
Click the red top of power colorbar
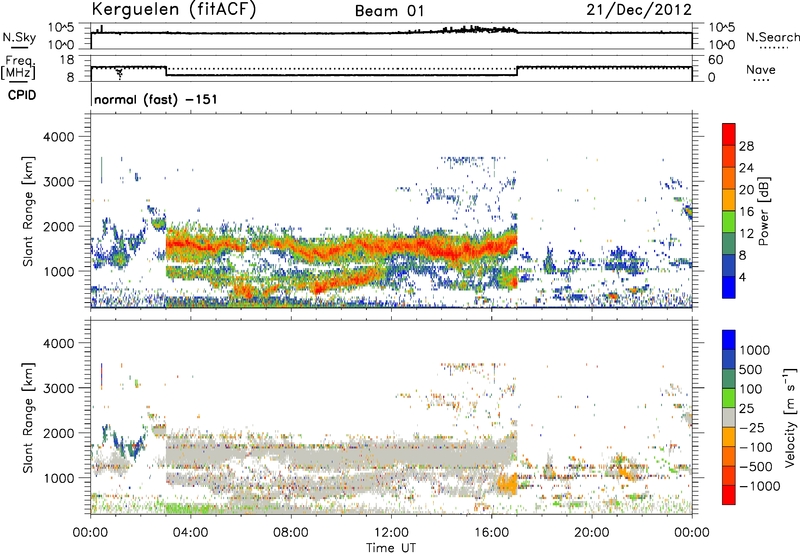729,134
